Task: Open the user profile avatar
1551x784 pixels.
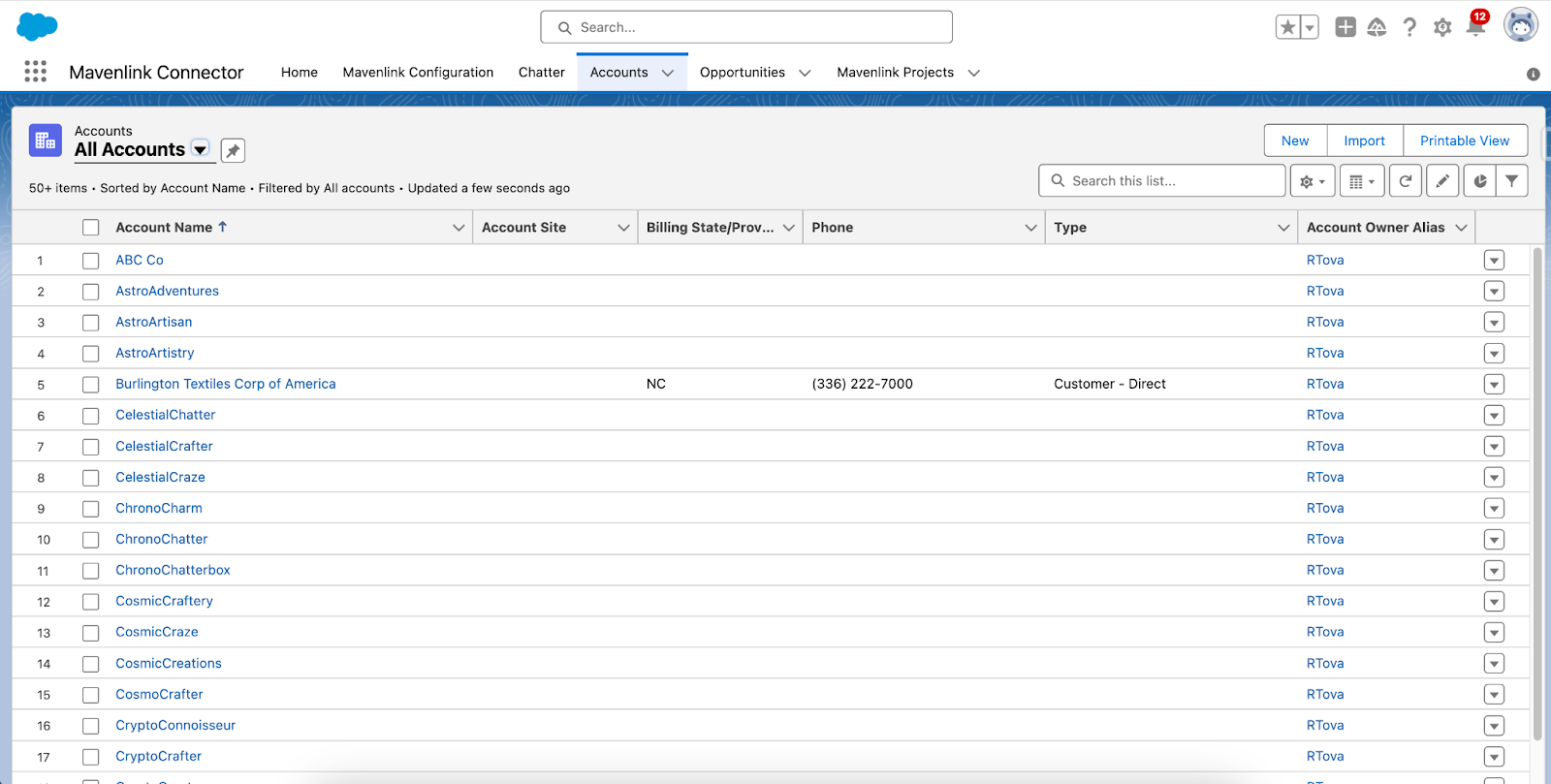Action: [x=1521, y=25]
